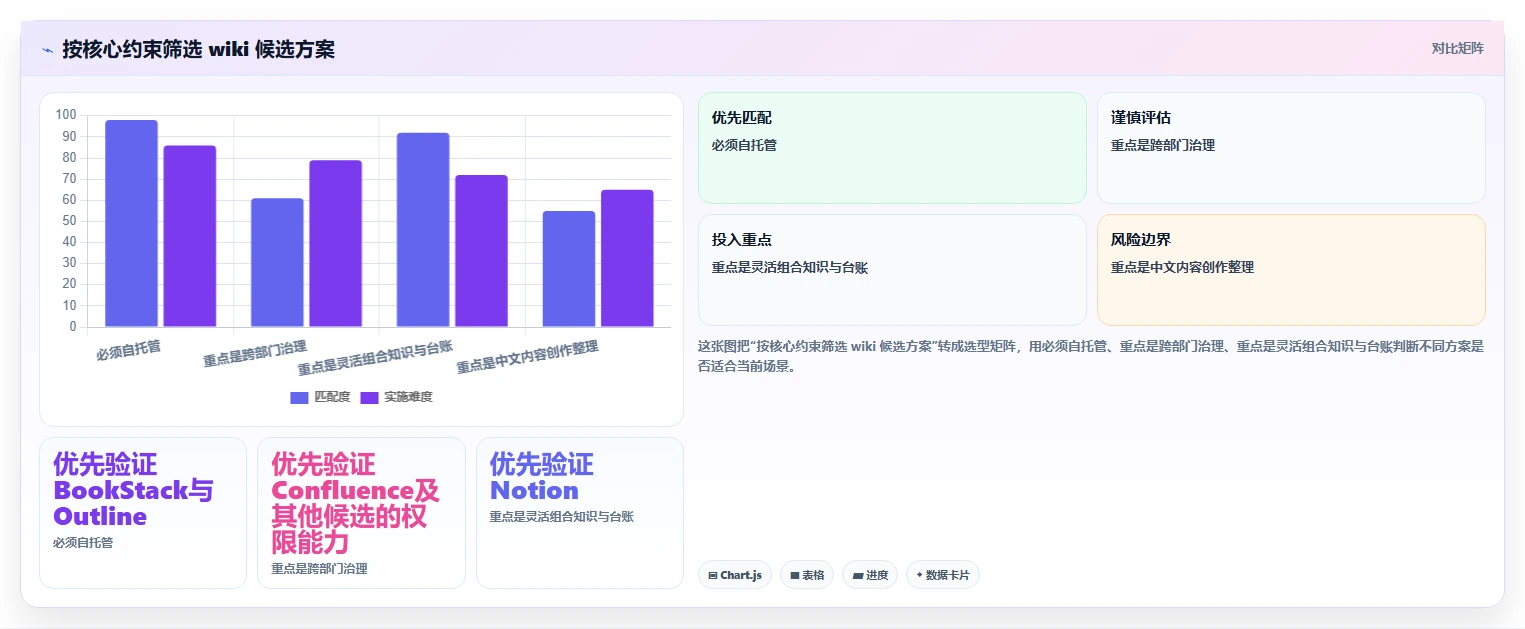
Task: Click the purple 实施难度 bar for 重点是跨部门治理
Action: pyautogui.click(x=335, y=243)
